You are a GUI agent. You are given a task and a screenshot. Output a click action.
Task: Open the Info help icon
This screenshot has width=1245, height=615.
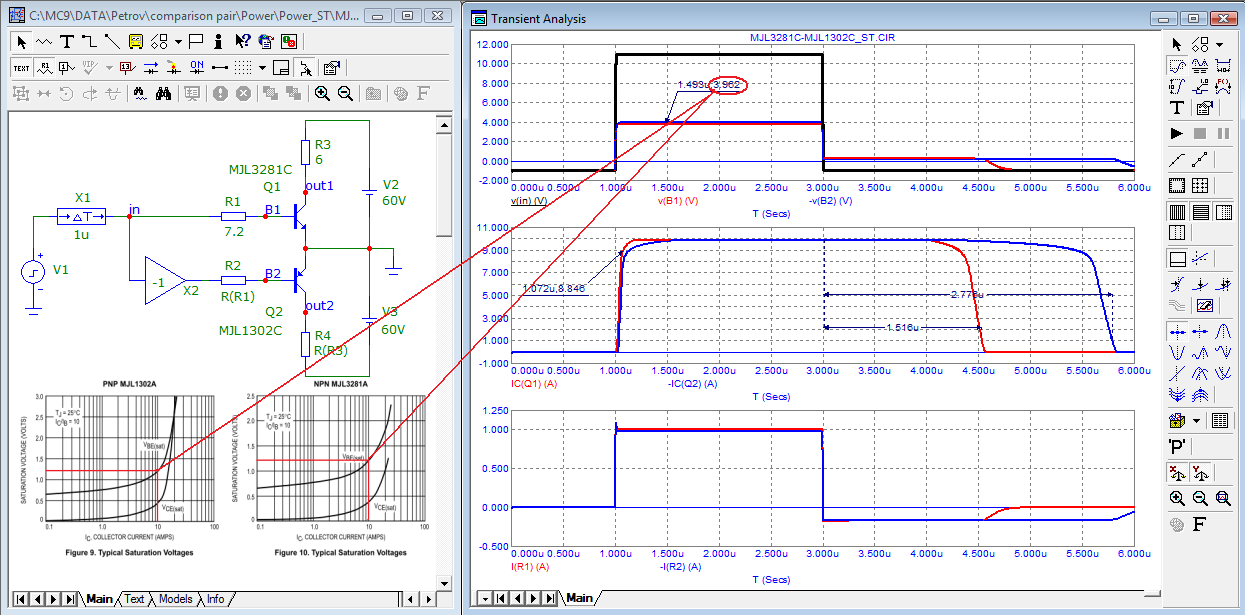[217, 41]
